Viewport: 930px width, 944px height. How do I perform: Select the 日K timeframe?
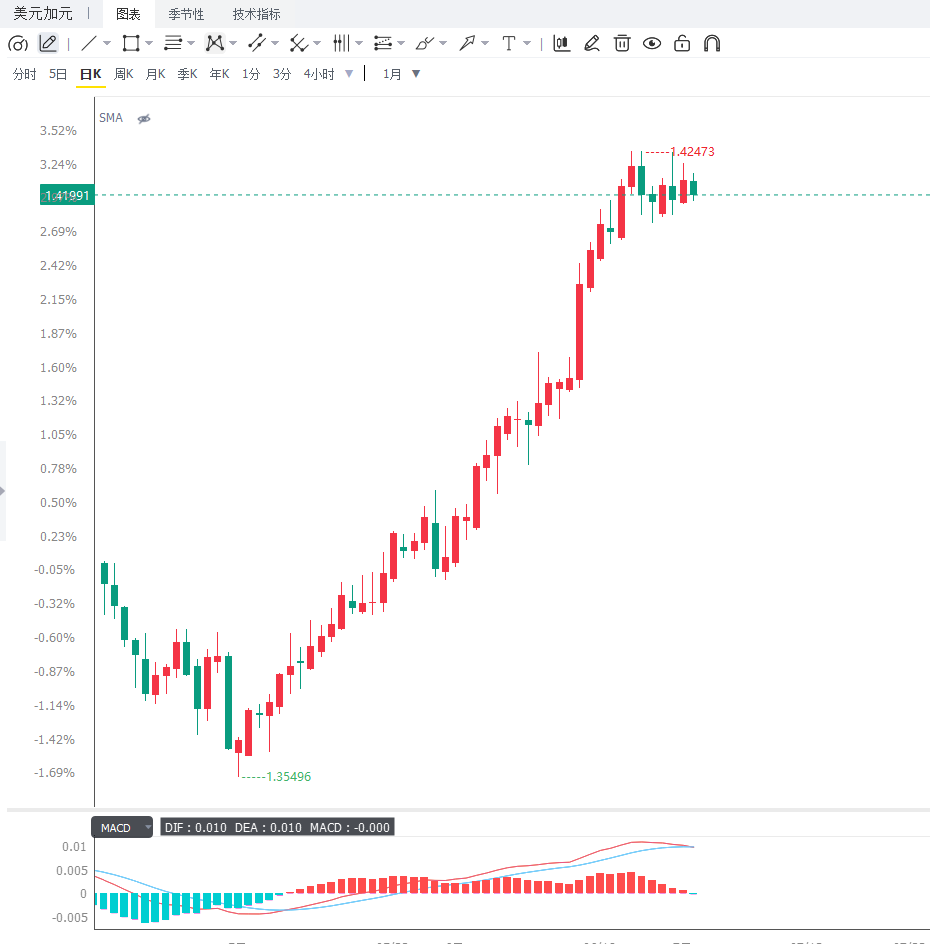[91, 74]
